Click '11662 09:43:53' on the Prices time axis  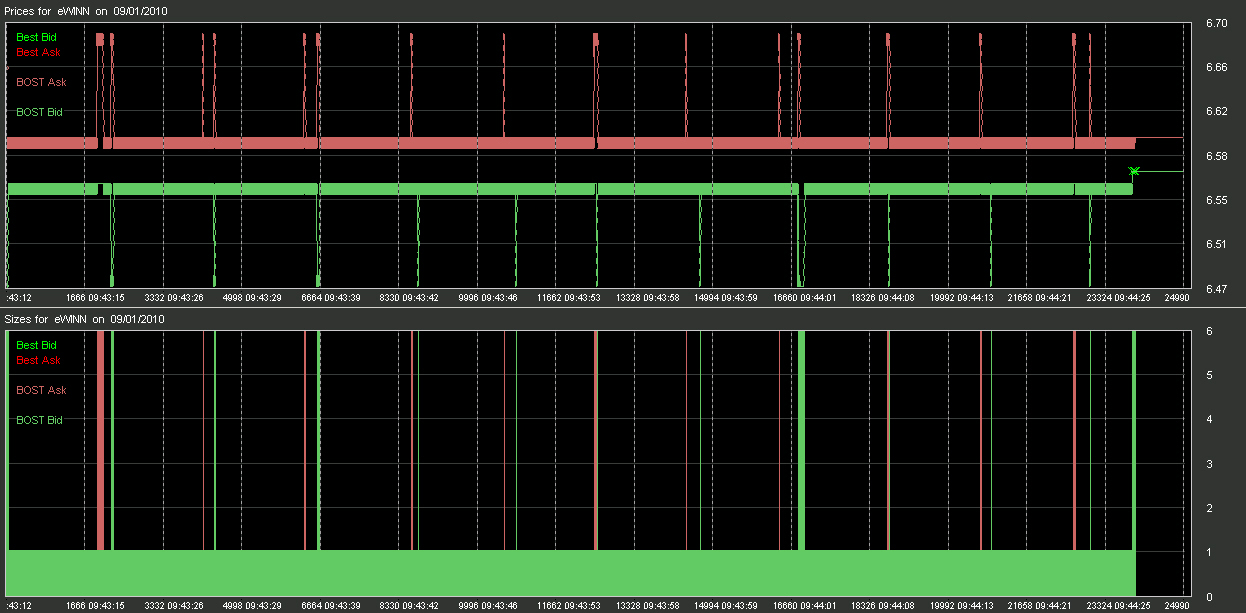pos(569,298)
